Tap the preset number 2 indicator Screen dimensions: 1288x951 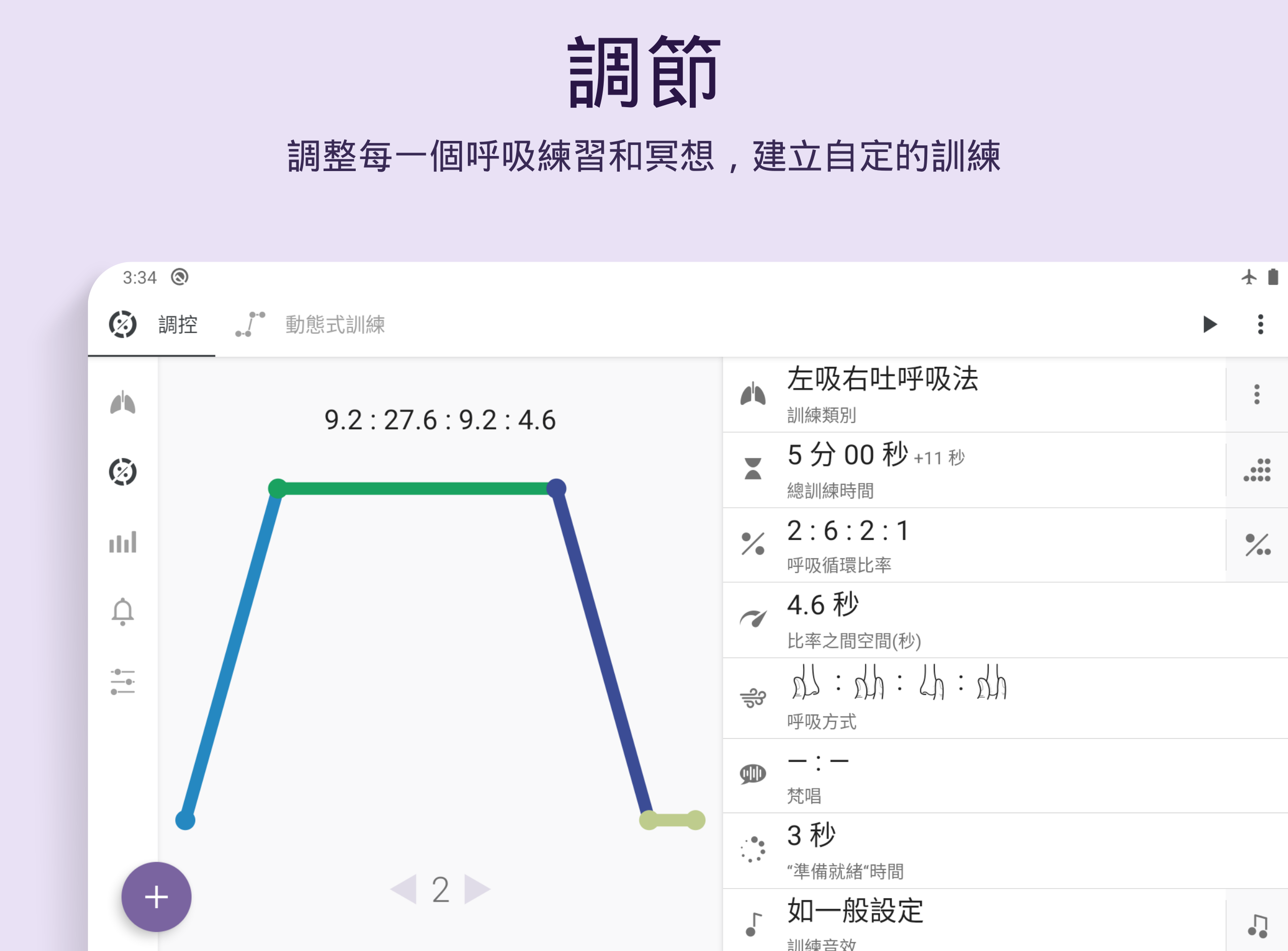pos(440,890)
